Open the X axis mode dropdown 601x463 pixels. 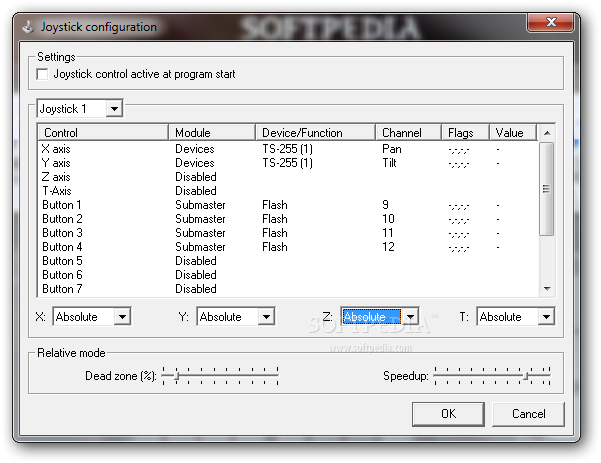point(122,317)
